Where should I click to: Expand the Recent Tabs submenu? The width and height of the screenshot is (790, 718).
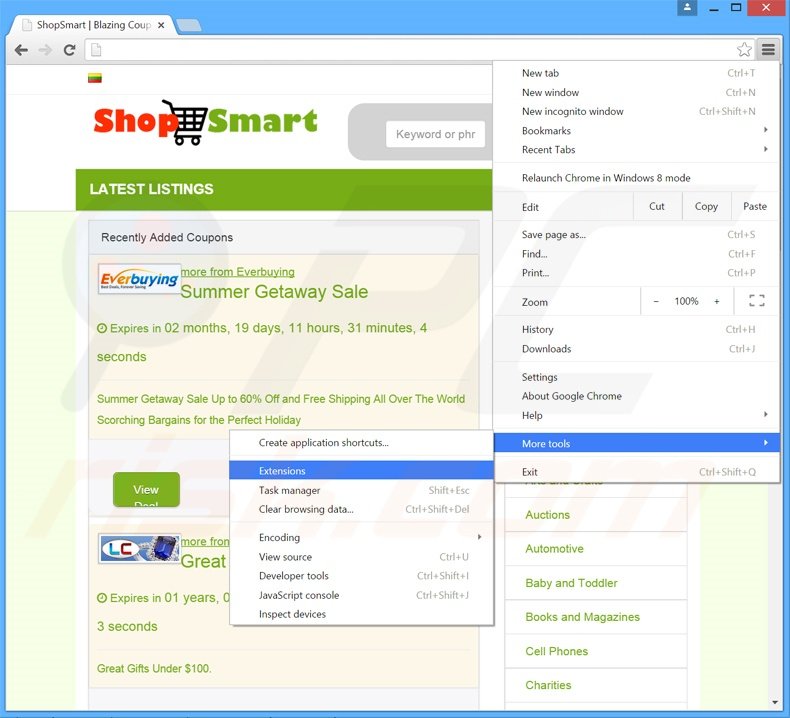pos(636,150)
